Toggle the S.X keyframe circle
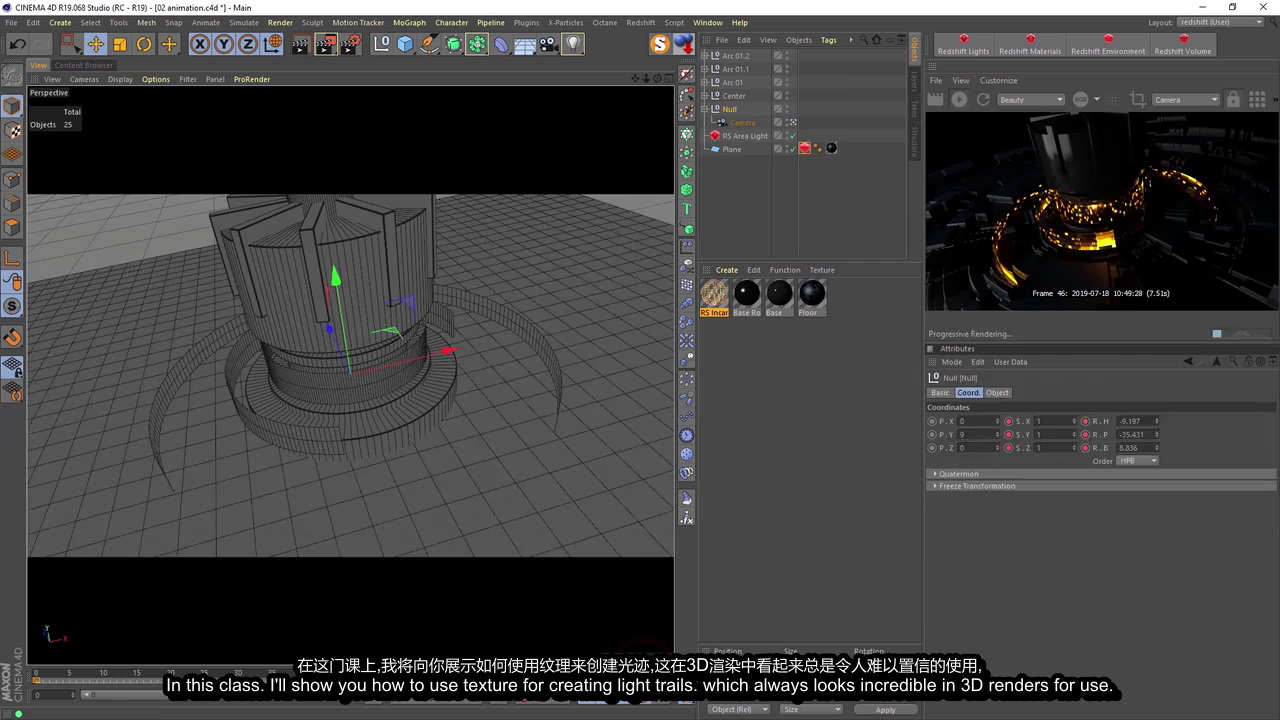Image resolution: width=1280 pixels, height=720 pixels. tap(1008, 421)
